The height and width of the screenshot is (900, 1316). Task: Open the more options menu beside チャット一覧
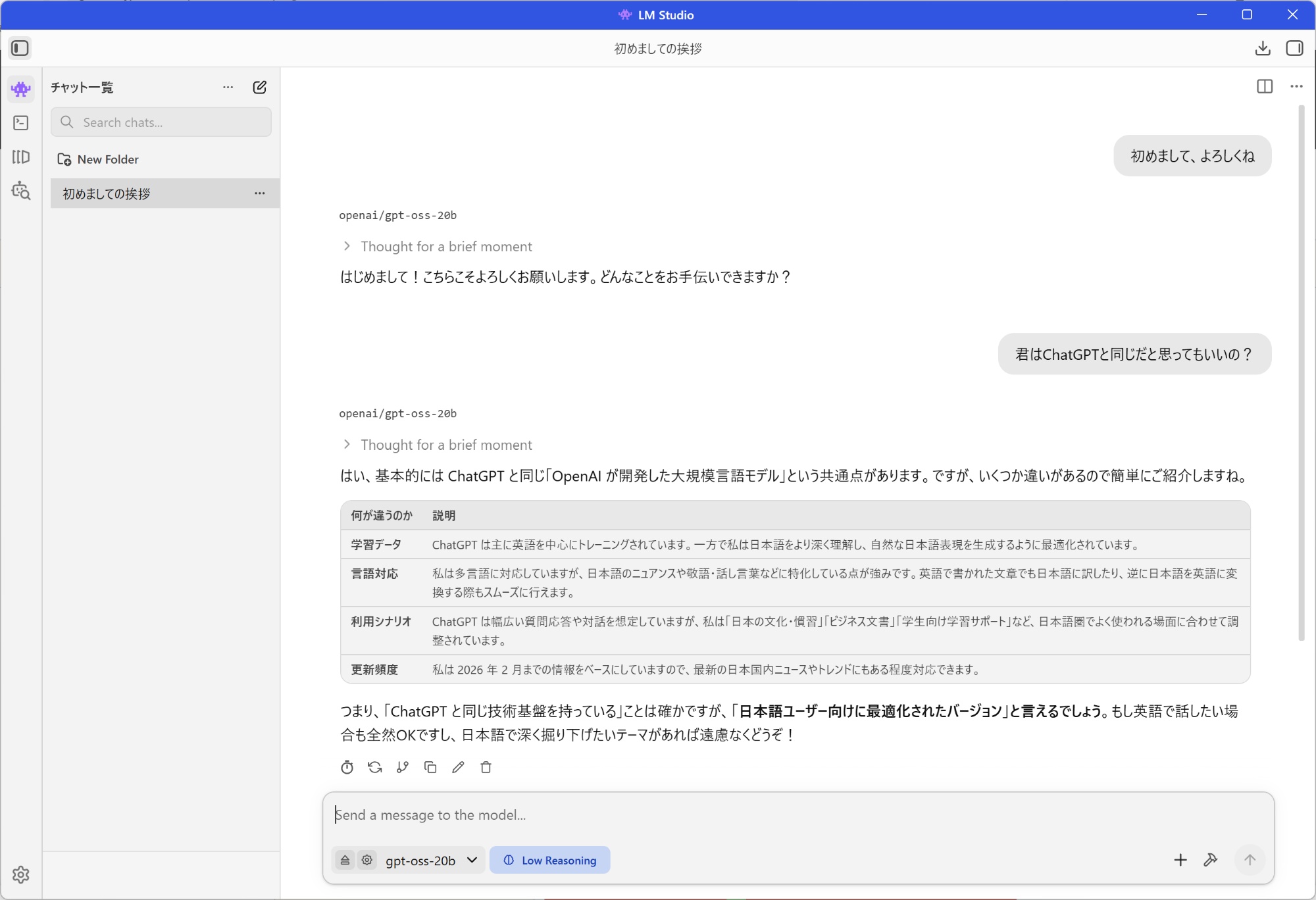[228, 87]
